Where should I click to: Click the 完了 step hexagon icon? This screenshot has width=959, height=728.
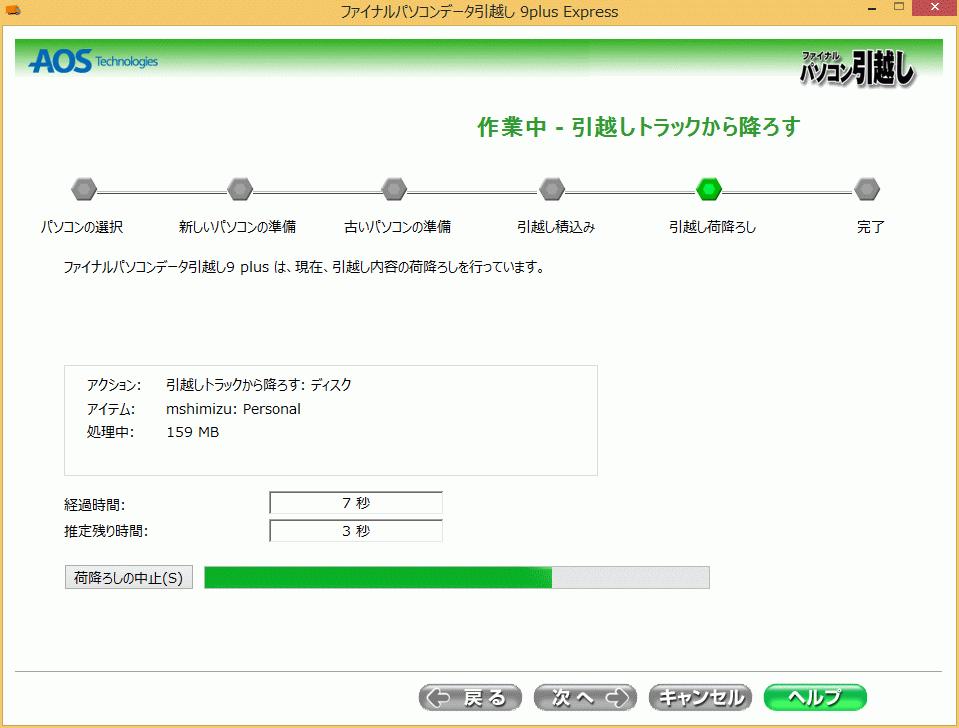click(867, 189)
